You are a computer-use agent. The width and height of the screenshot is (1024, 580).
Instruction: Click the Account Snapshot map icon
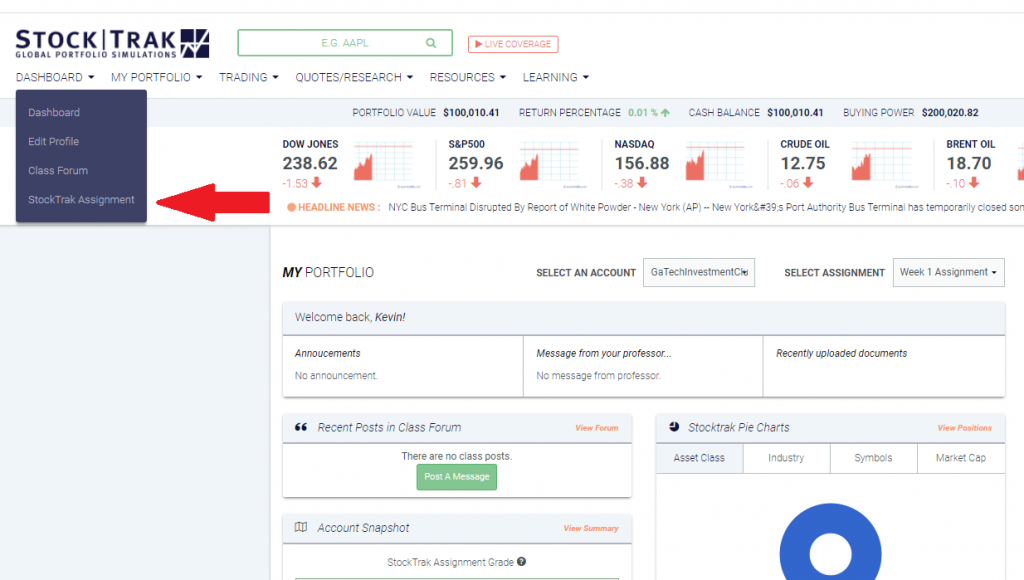tap(301, 527)
